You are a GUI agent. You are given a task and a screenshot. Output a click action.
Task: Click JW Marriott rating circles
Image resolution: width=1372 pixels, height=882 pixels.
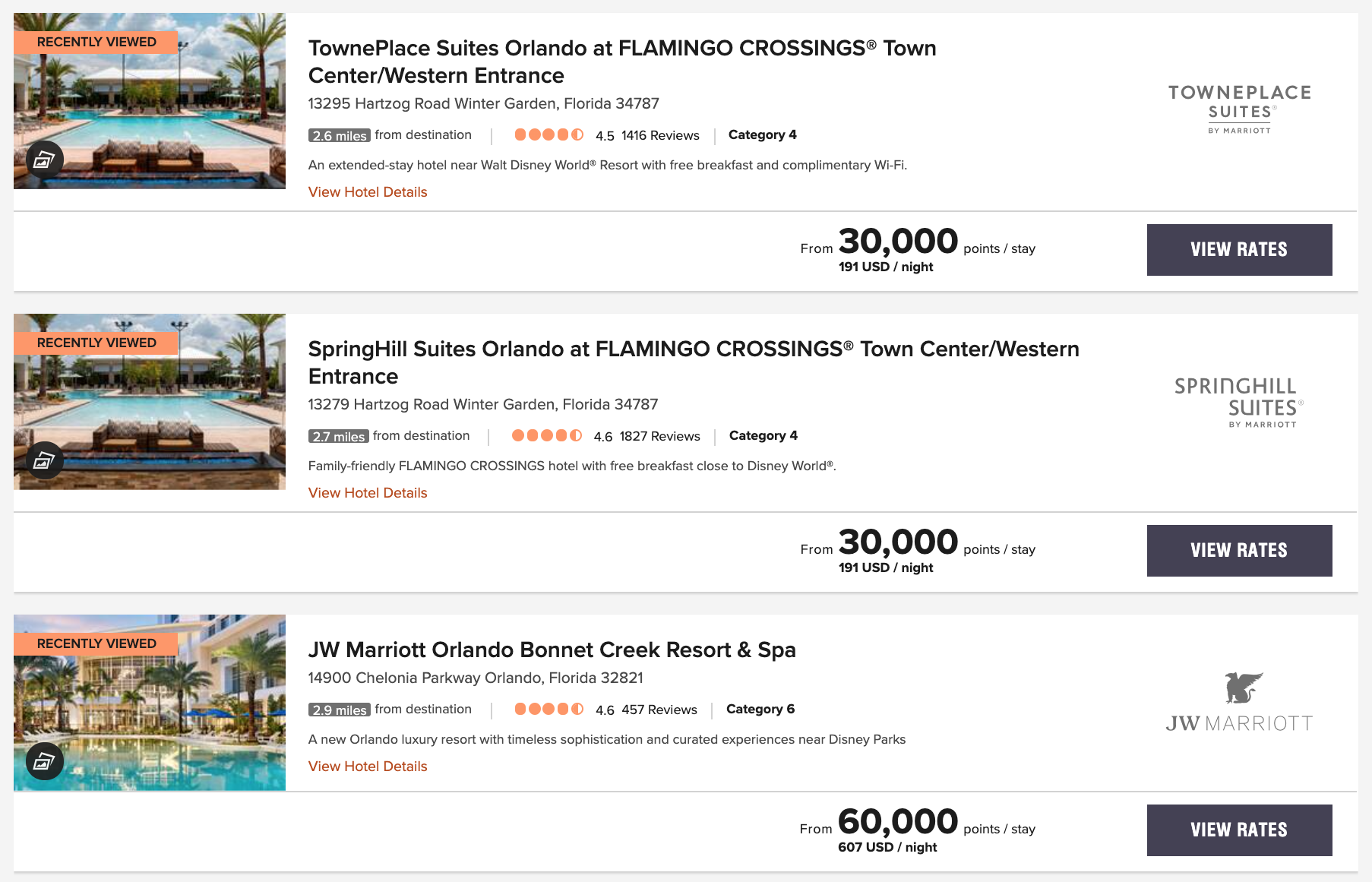[x=548, y=710]
